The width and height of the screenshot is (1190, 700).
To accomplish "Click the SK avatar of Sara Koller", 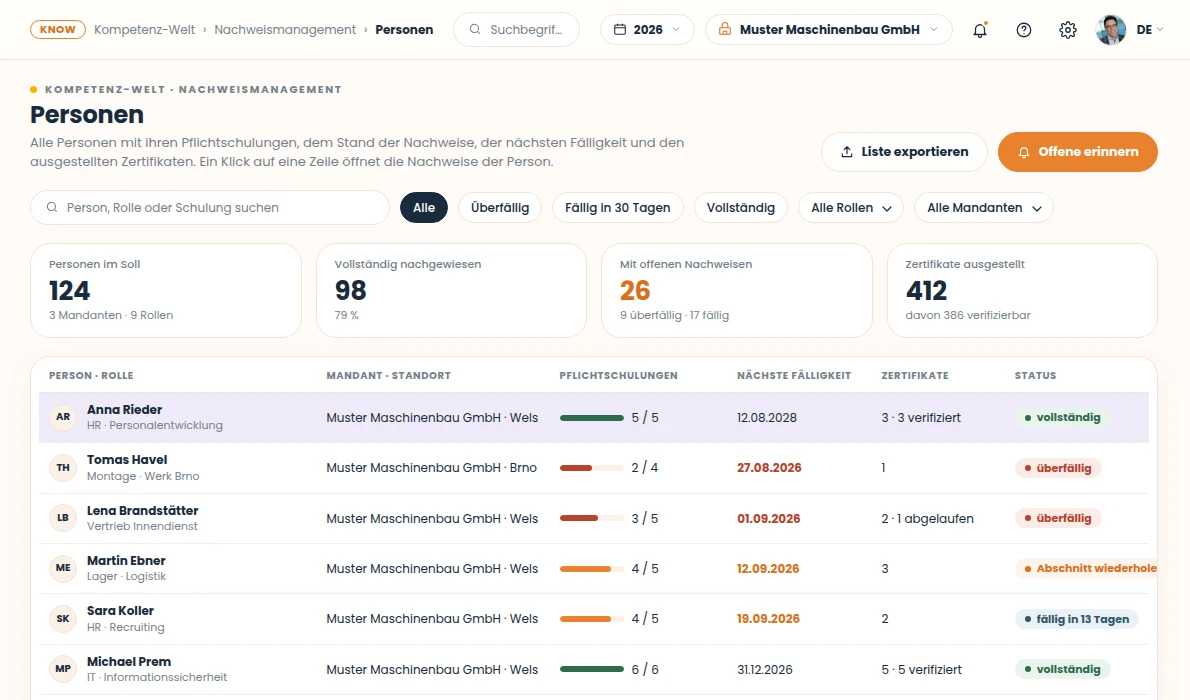I will [x=63, y=619].
